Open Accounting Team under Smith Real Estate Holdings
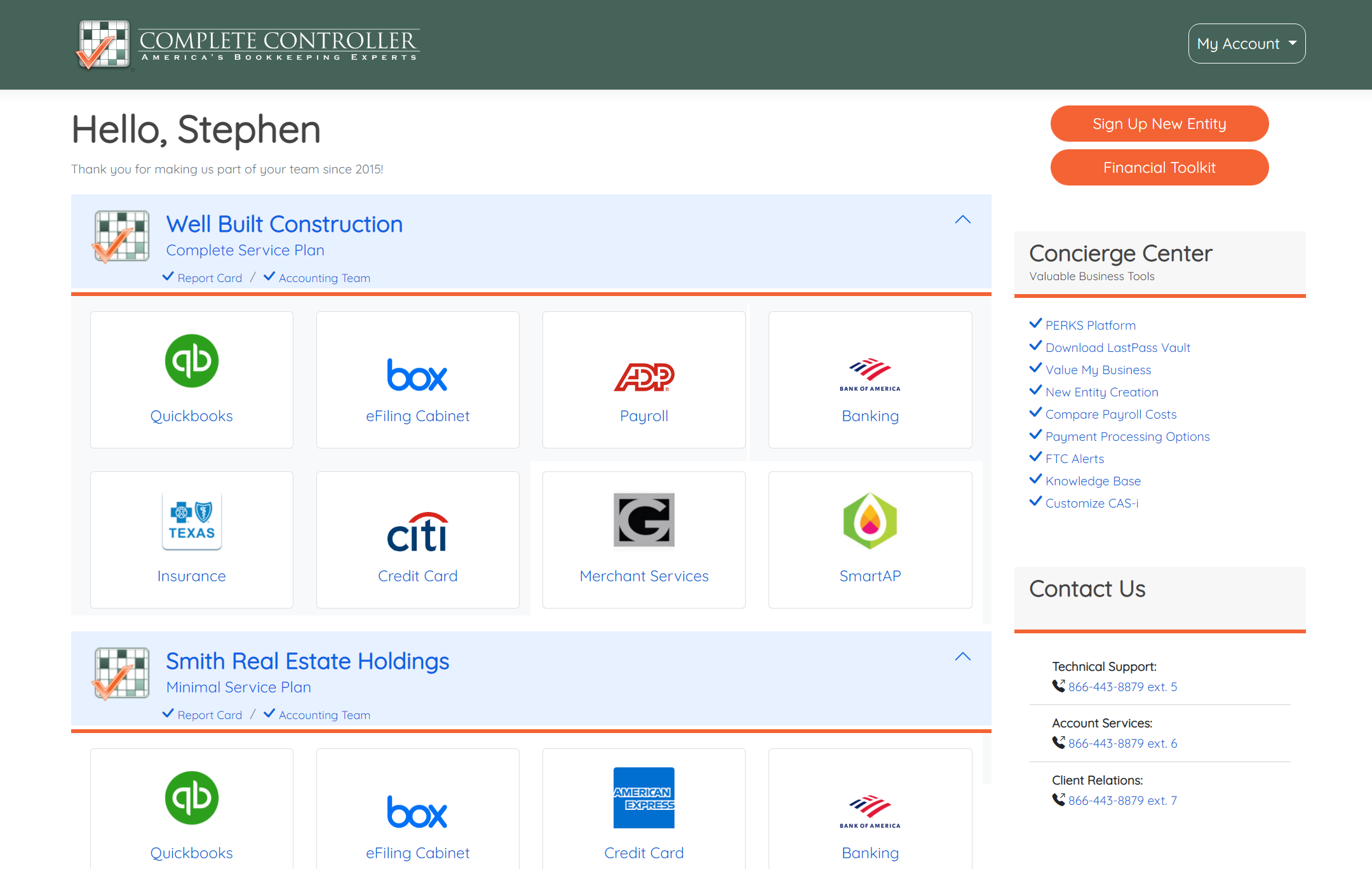 pos(324,715)
